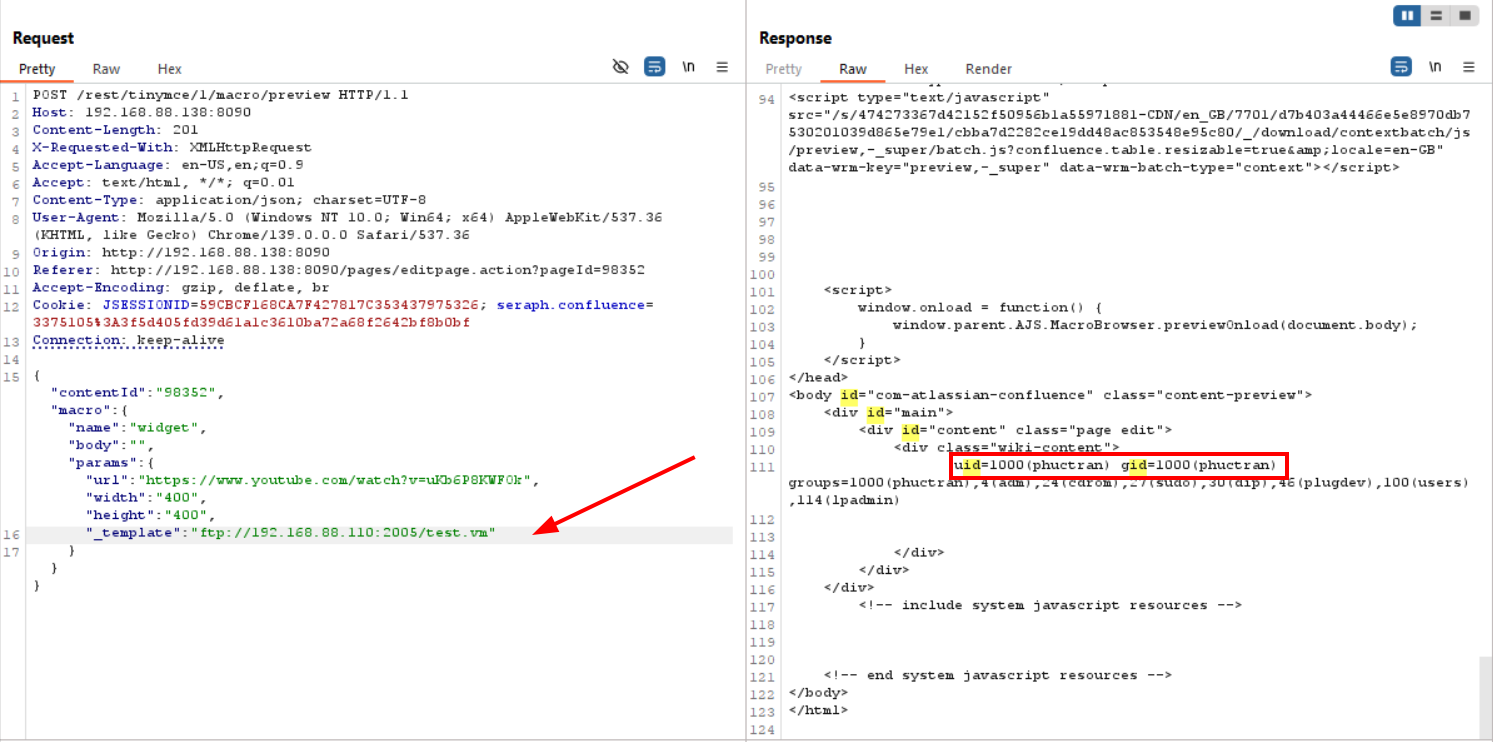Screen dimensions: 1493x742
Task: Click the User-Agent header line
Action: coord(347,226)
